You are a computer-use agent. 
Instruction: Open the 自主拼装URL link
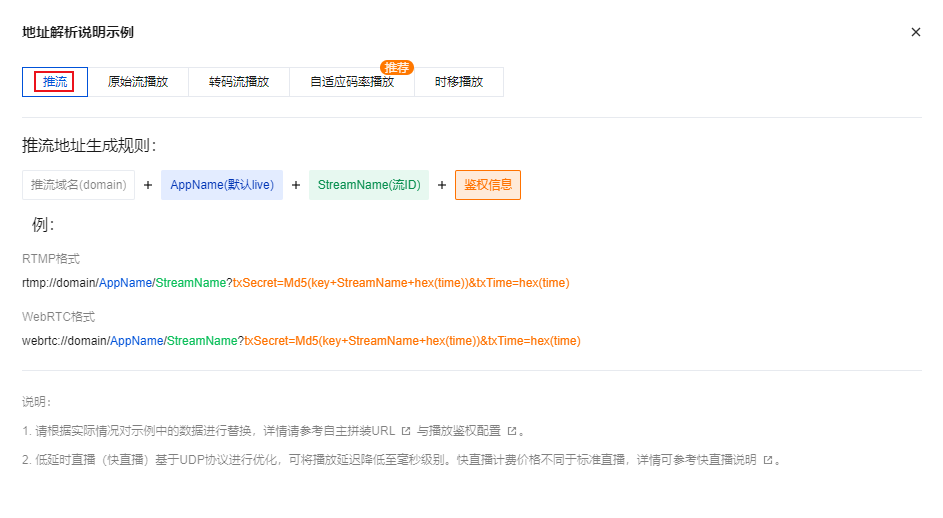(361, 431)
